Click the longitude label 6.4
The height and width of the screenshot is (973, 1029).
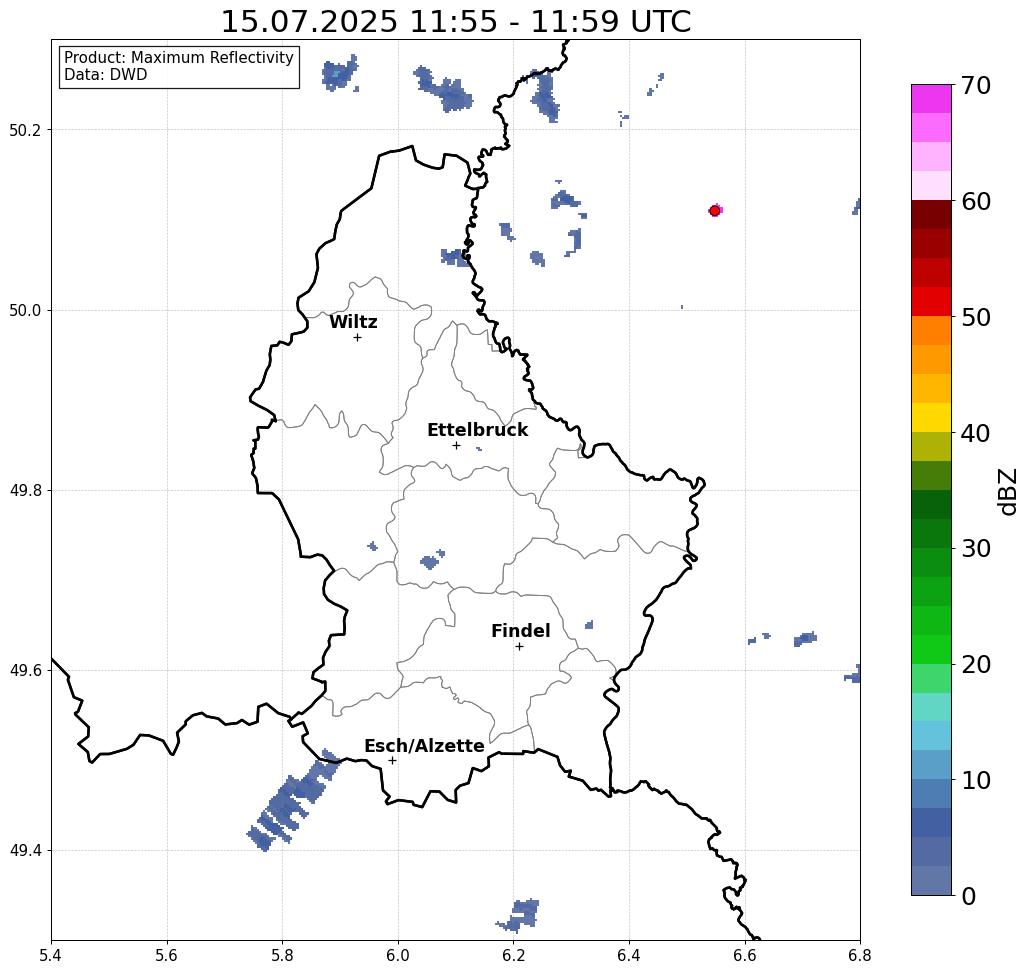629,956
